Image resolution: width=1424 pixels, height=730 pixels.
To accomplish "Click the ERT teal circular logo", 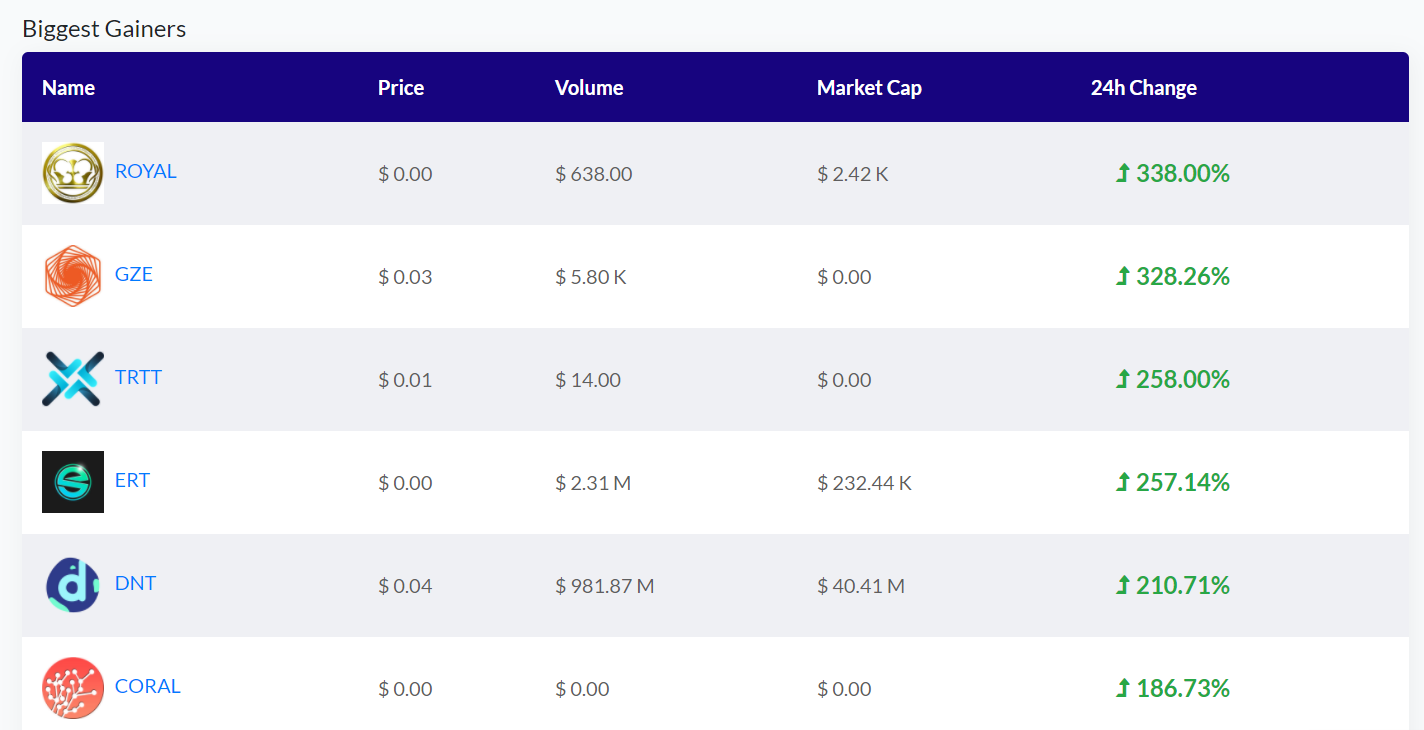I will pyautogui.click(x=73, y=482).
